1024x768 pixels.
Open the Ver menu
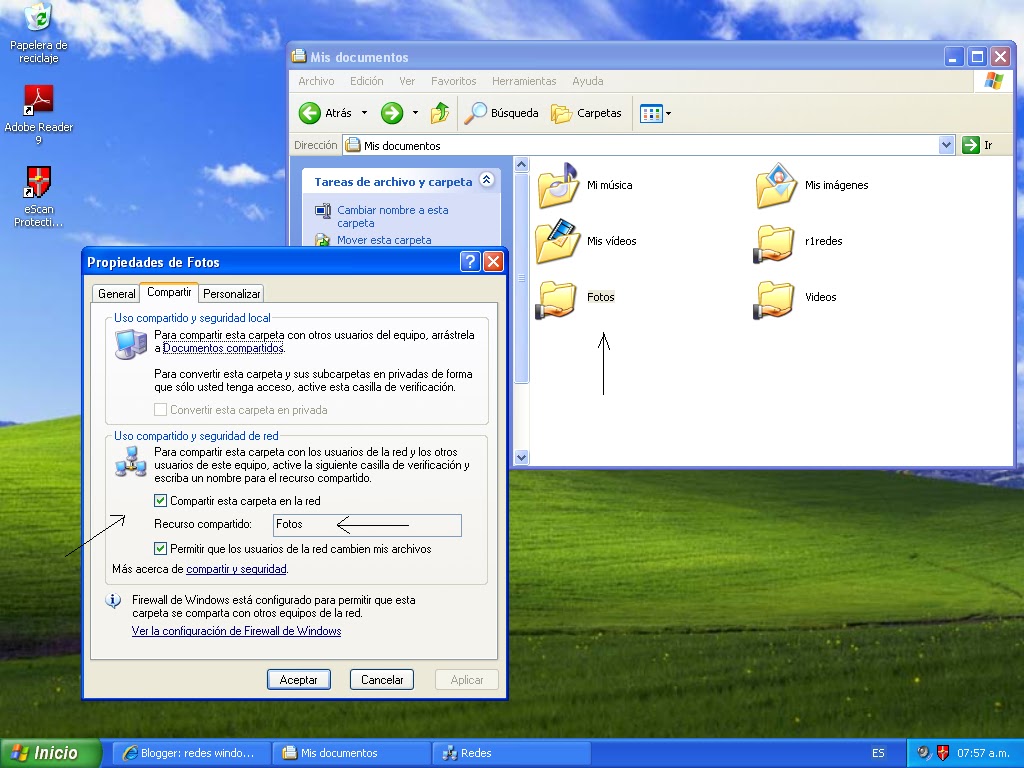coord(407,81)
